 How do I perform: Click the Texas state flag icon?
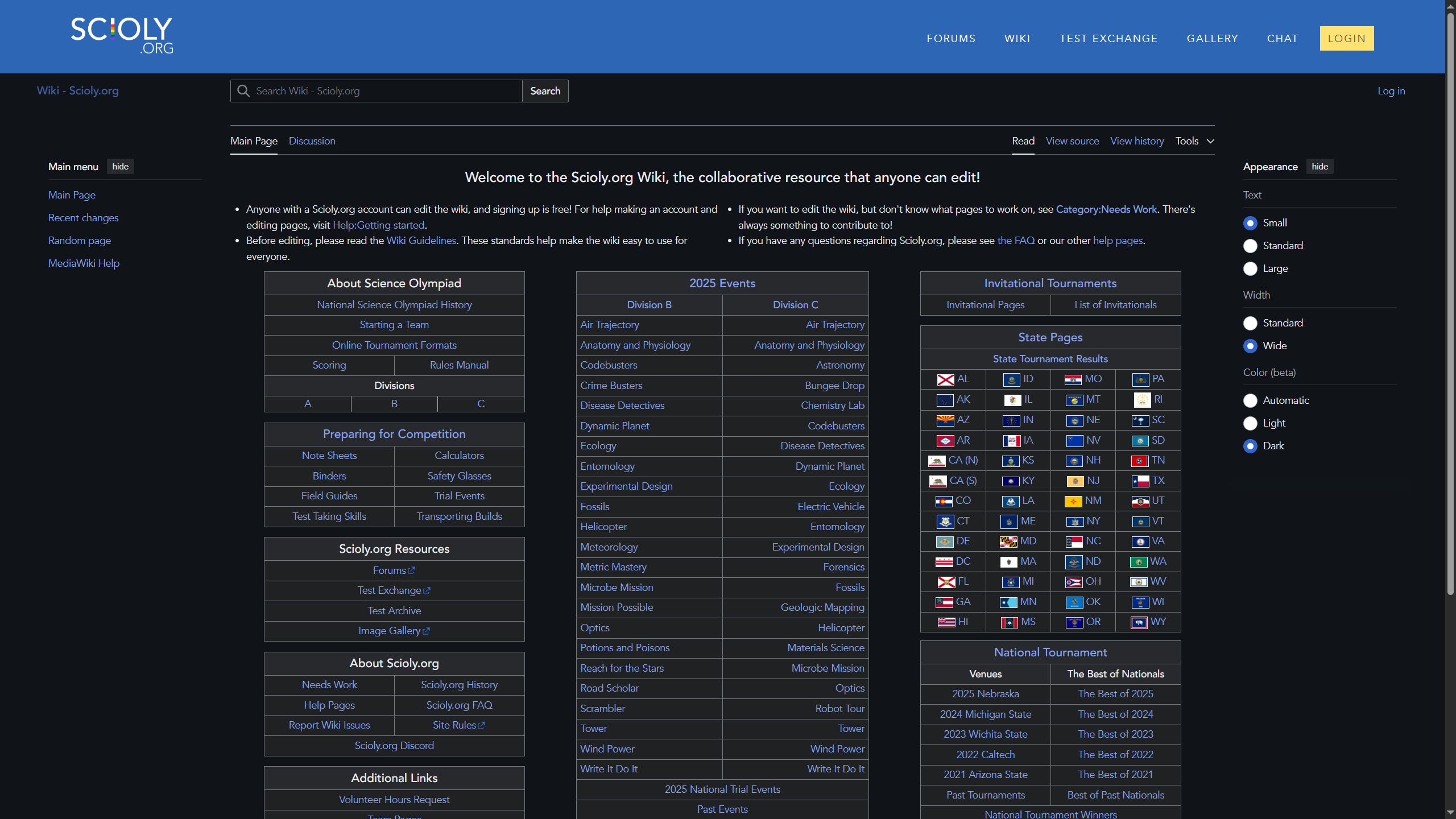[x=1140, y=481]
